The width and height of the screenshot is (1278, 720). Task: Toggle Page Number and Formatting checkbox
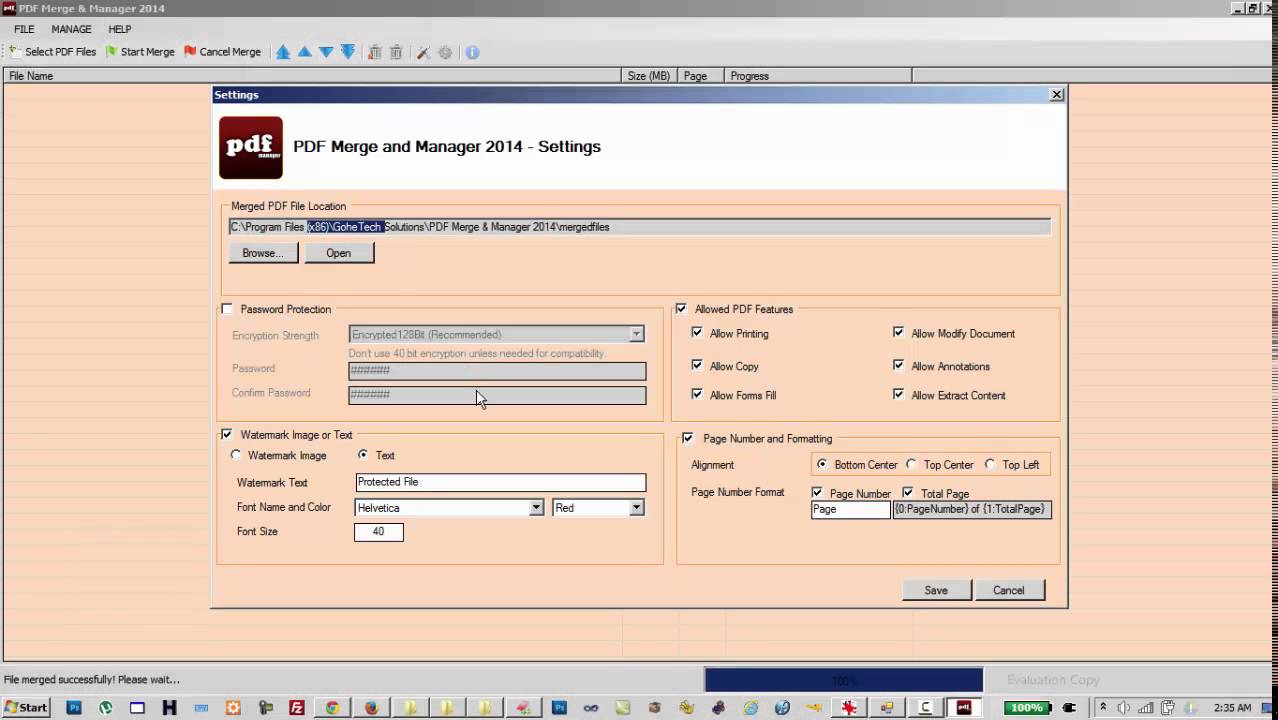click(x=687, y=438)
